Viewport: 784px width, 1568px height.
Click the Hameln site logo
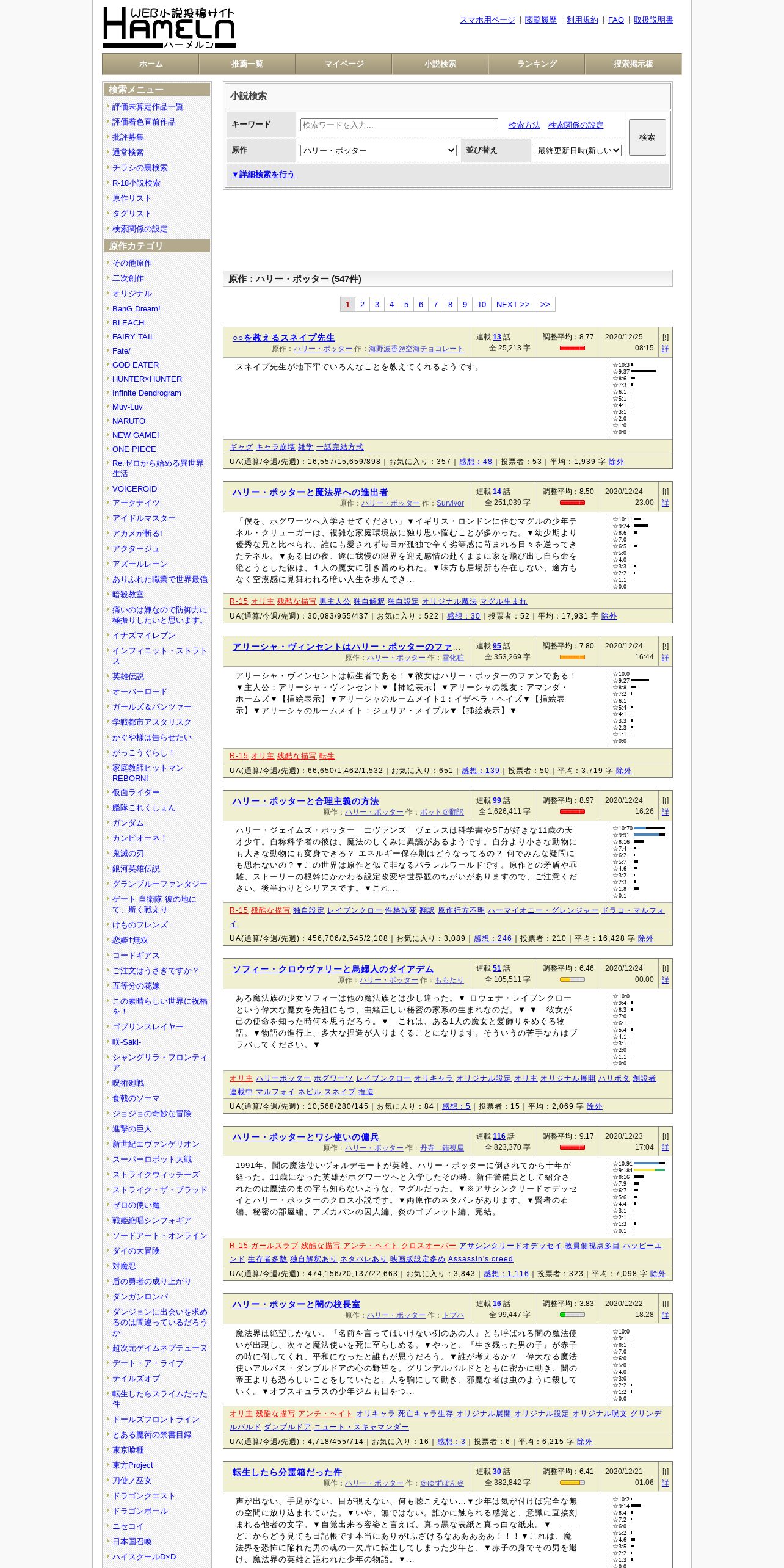pos(169,27)
